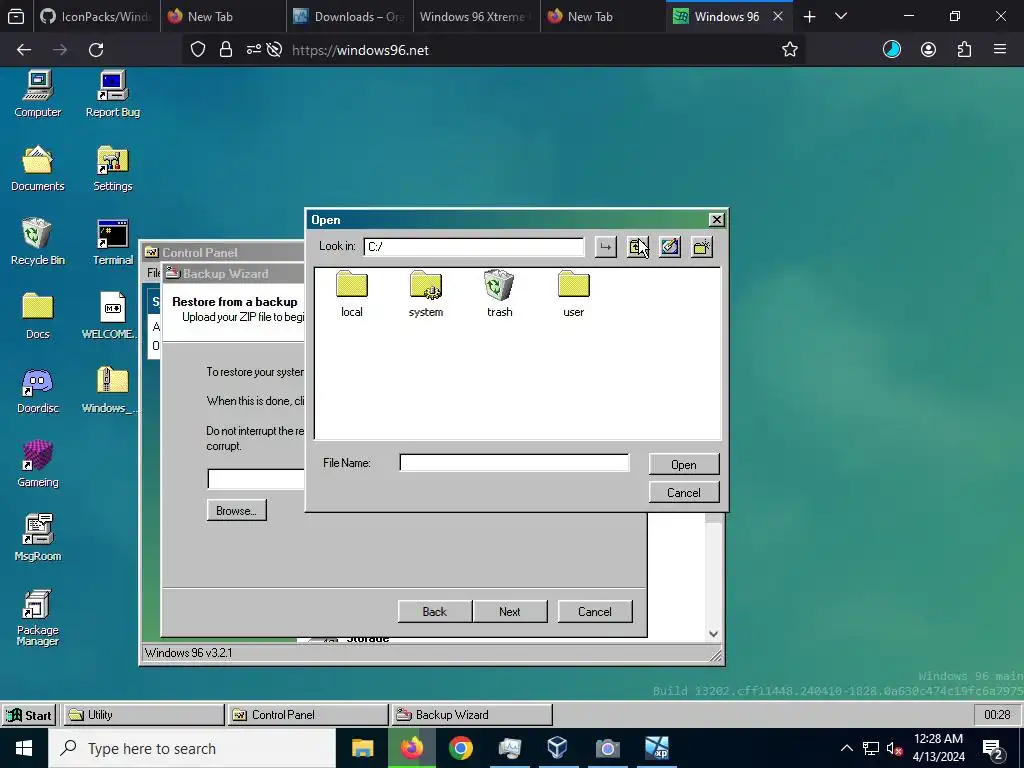Screen dimensions: 1024x768
Task: Click Next in Backup Wizard
Action: click(509, 611)
